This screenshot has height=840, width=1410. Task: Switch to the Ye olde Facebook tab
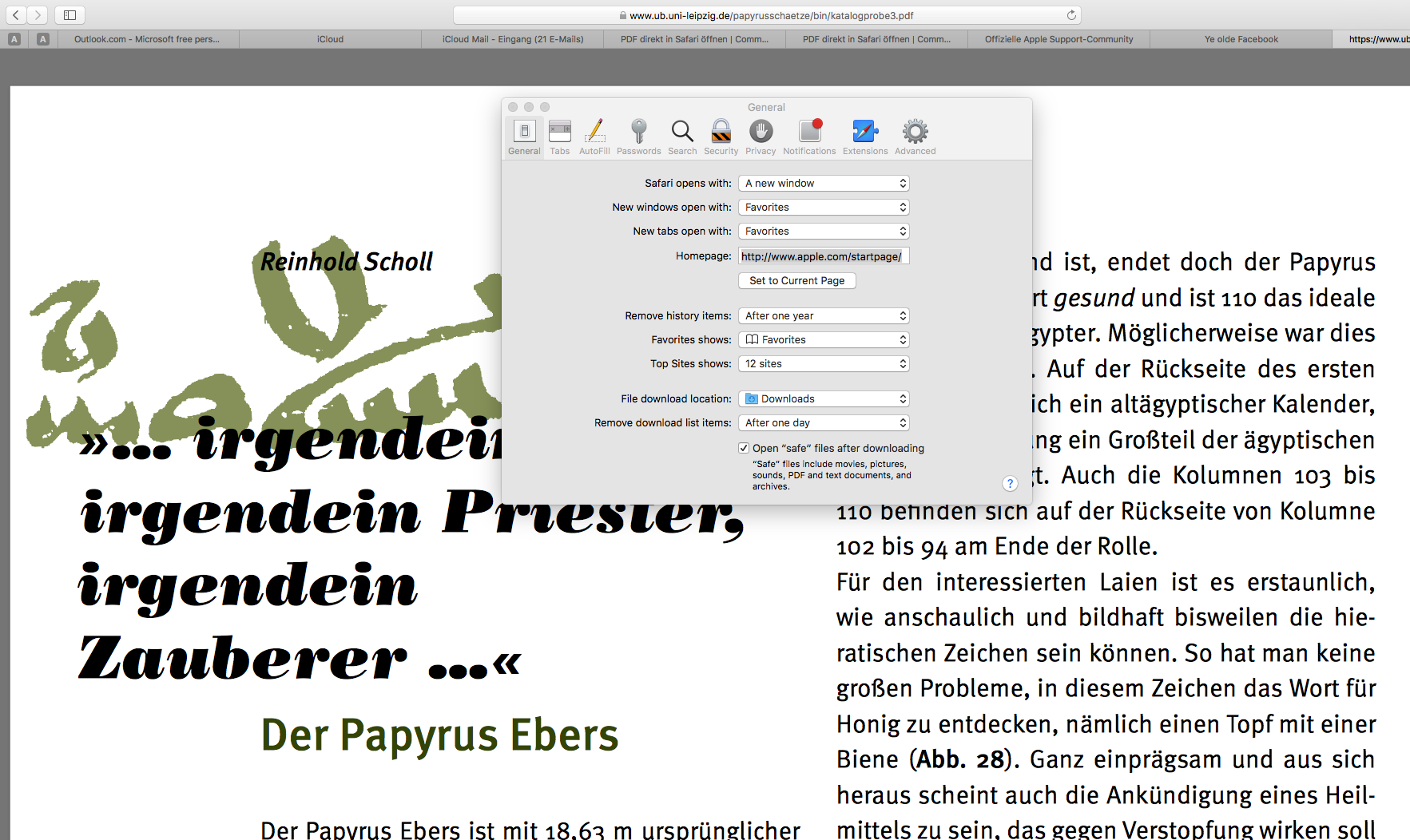tap(1241, 39)
